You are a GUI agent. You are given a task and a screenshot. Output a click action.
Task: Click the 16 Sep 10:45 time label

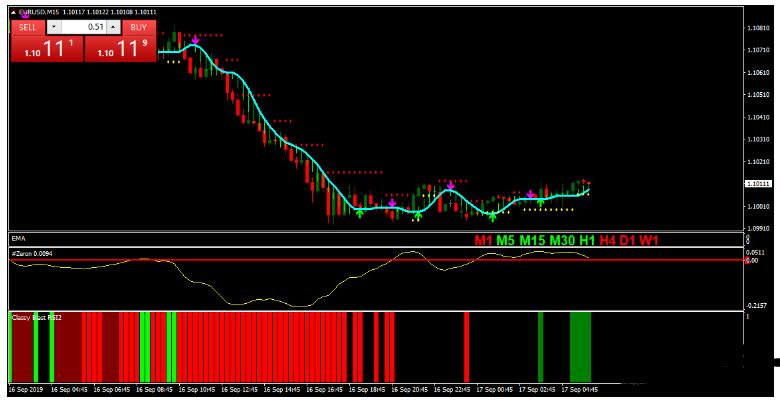click(198, 390)
